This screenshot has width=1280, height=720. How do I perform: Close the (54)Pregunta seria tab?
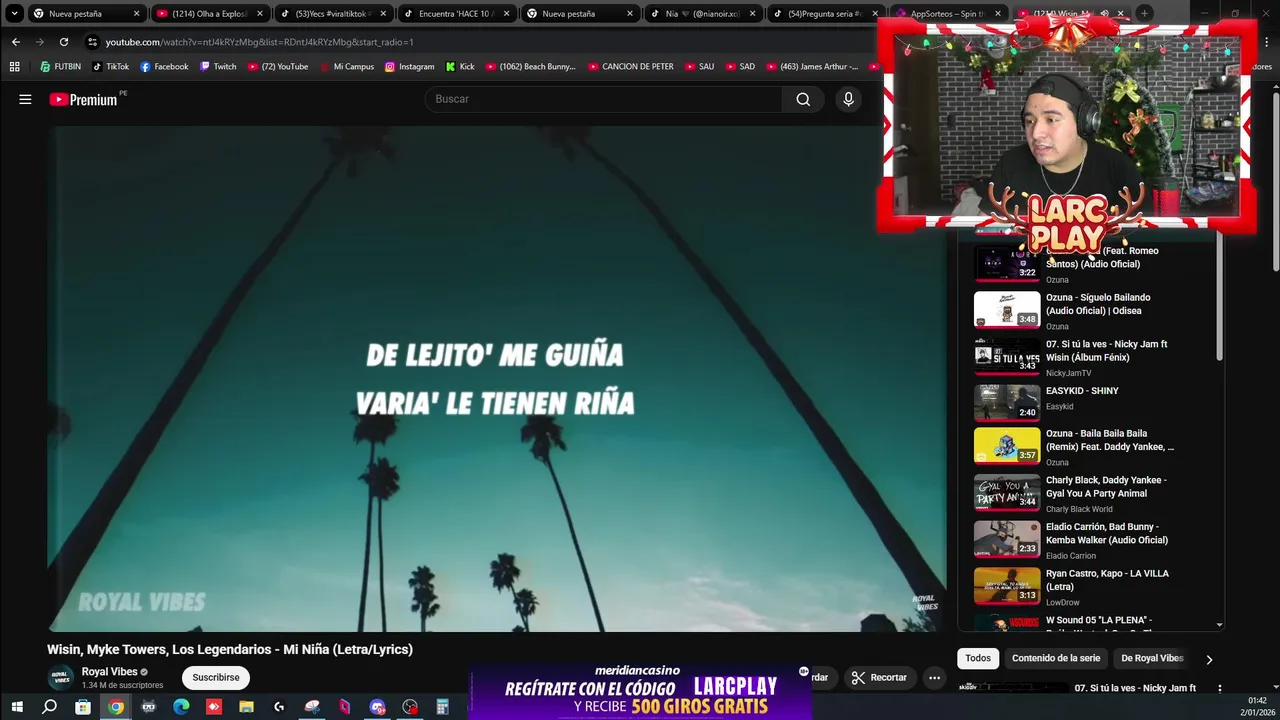click(x=874, y=14)
